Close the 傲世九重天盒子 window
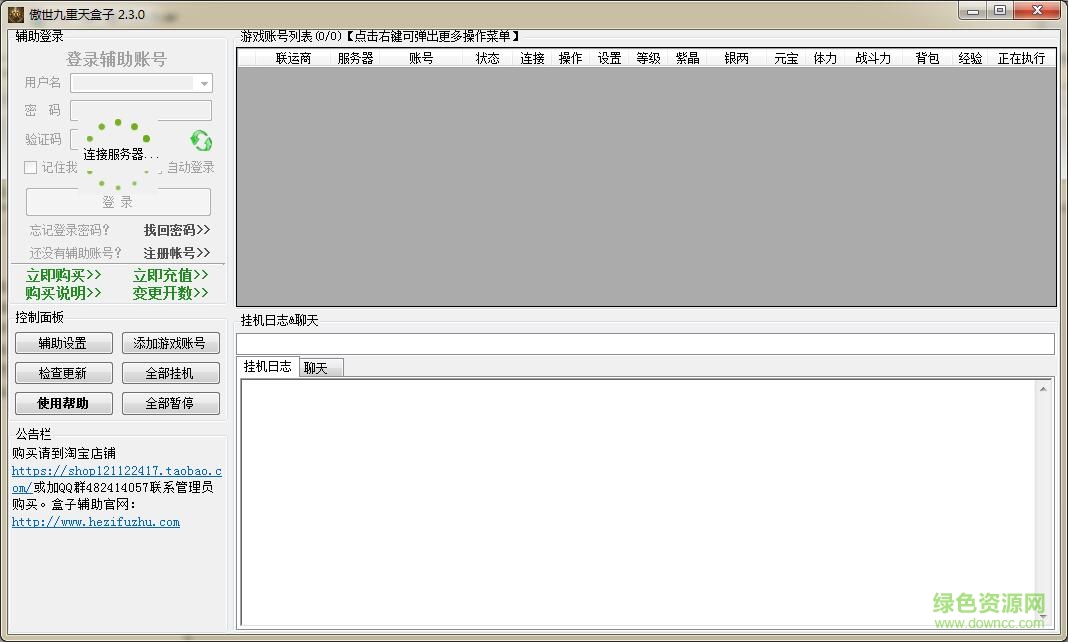This screenshot has height=642, width=1068. [1037, 10]
